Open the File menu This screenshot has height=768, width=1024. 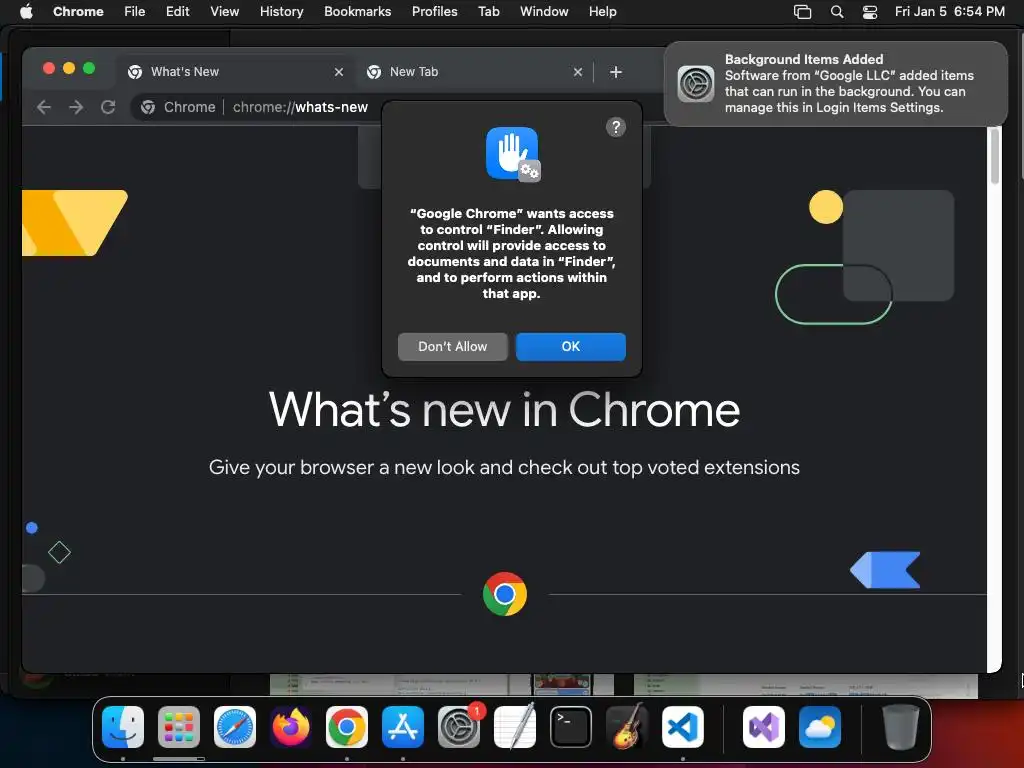(x=135, y=12)
